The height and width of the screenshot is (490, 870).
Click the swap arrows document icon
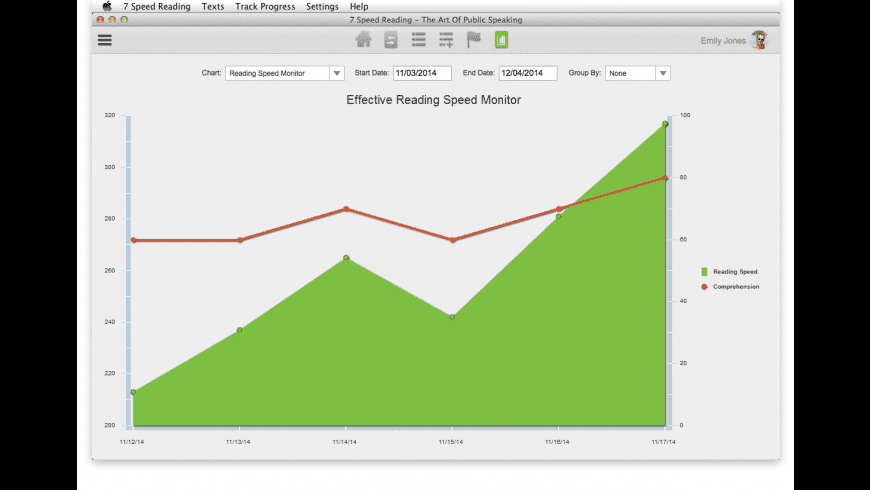pyautogui.click(x=391, y=40)
